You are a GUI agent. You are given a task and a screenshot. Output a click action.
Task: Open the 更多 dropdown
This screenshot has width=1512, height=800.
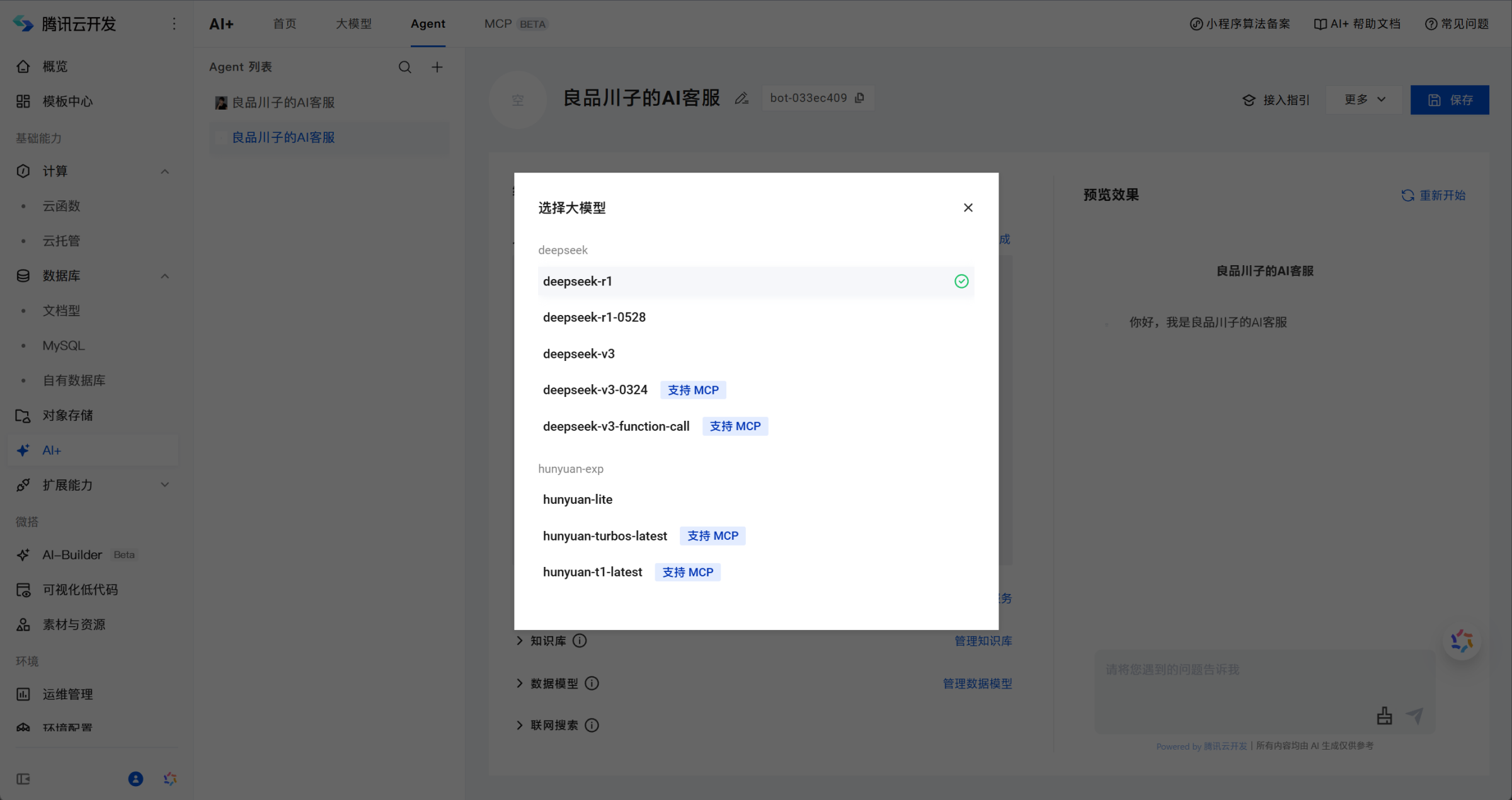tap(1364, 100)
